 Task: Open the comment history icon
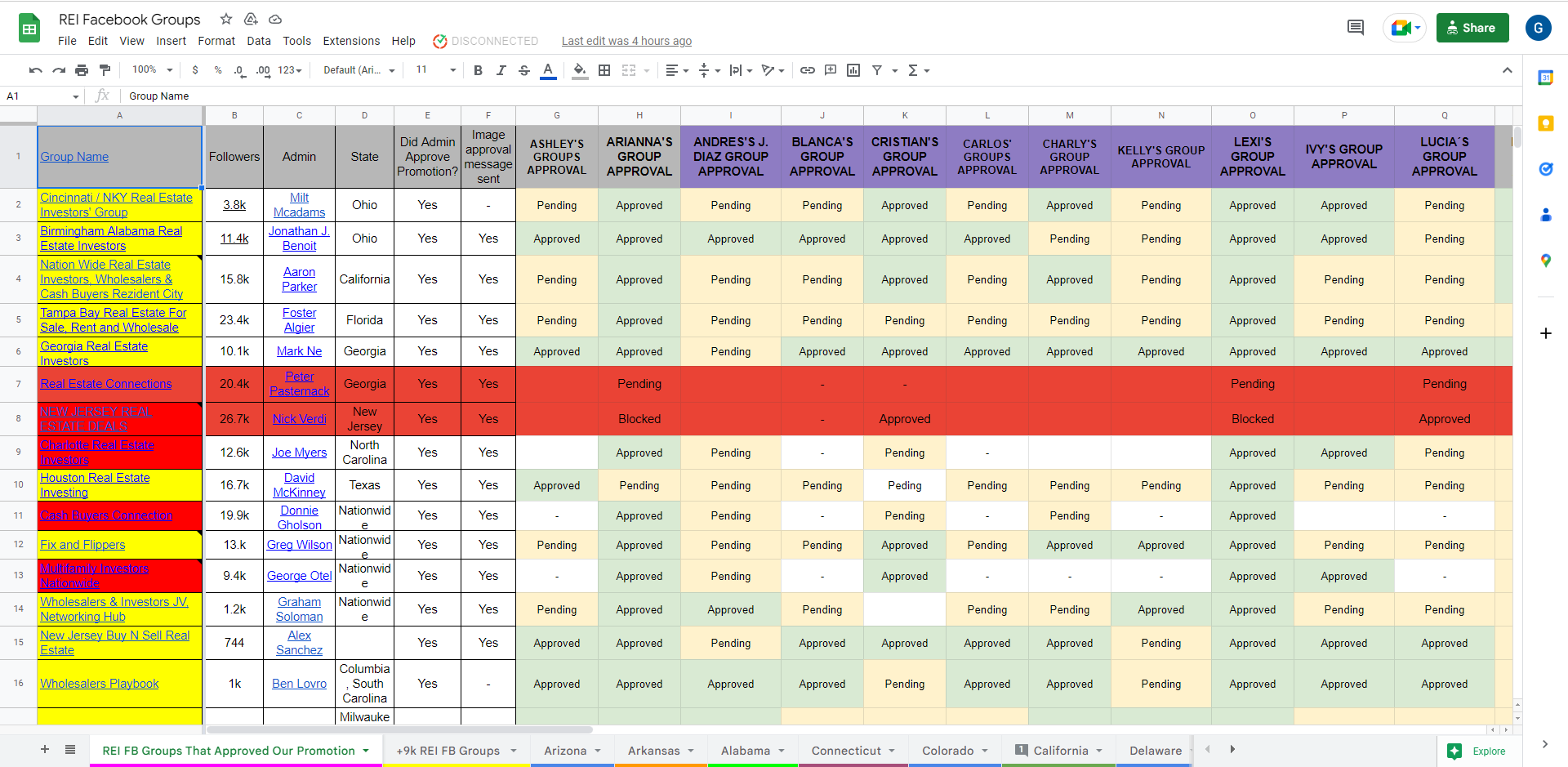click(x=1356, y=28)
